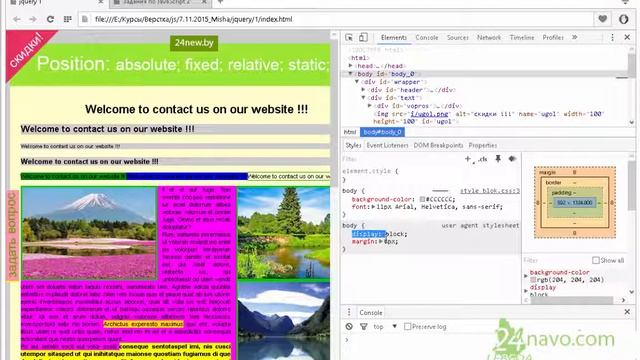This screenshot has height=360, width=640.
Task: Collapse the div#wrapper node
Action: (357, 82)
